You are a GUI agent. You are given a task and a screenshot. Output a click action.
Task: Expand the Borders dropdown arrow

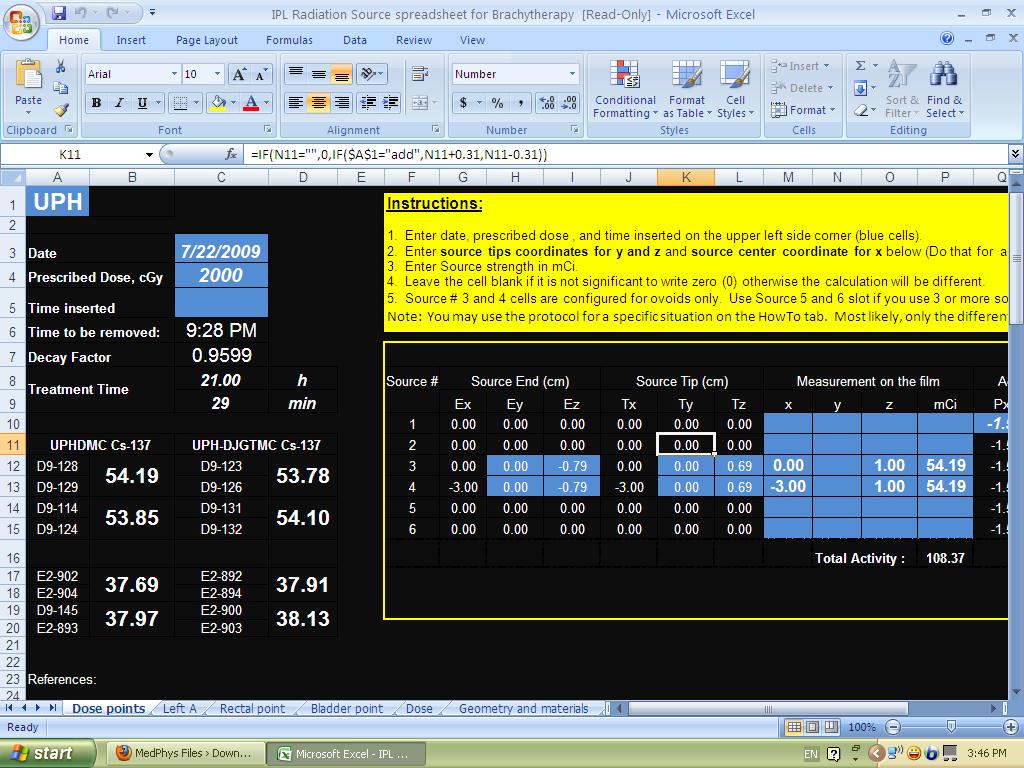coord(196,103)
